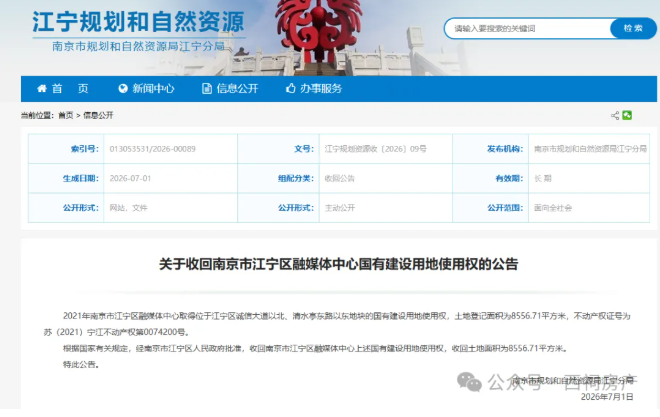The width and height of the screenshot is (660, 417).
Task: Click the announcement title 关于收回南京市江宁区融媒体中心…公告
Action: click(338, 264)
